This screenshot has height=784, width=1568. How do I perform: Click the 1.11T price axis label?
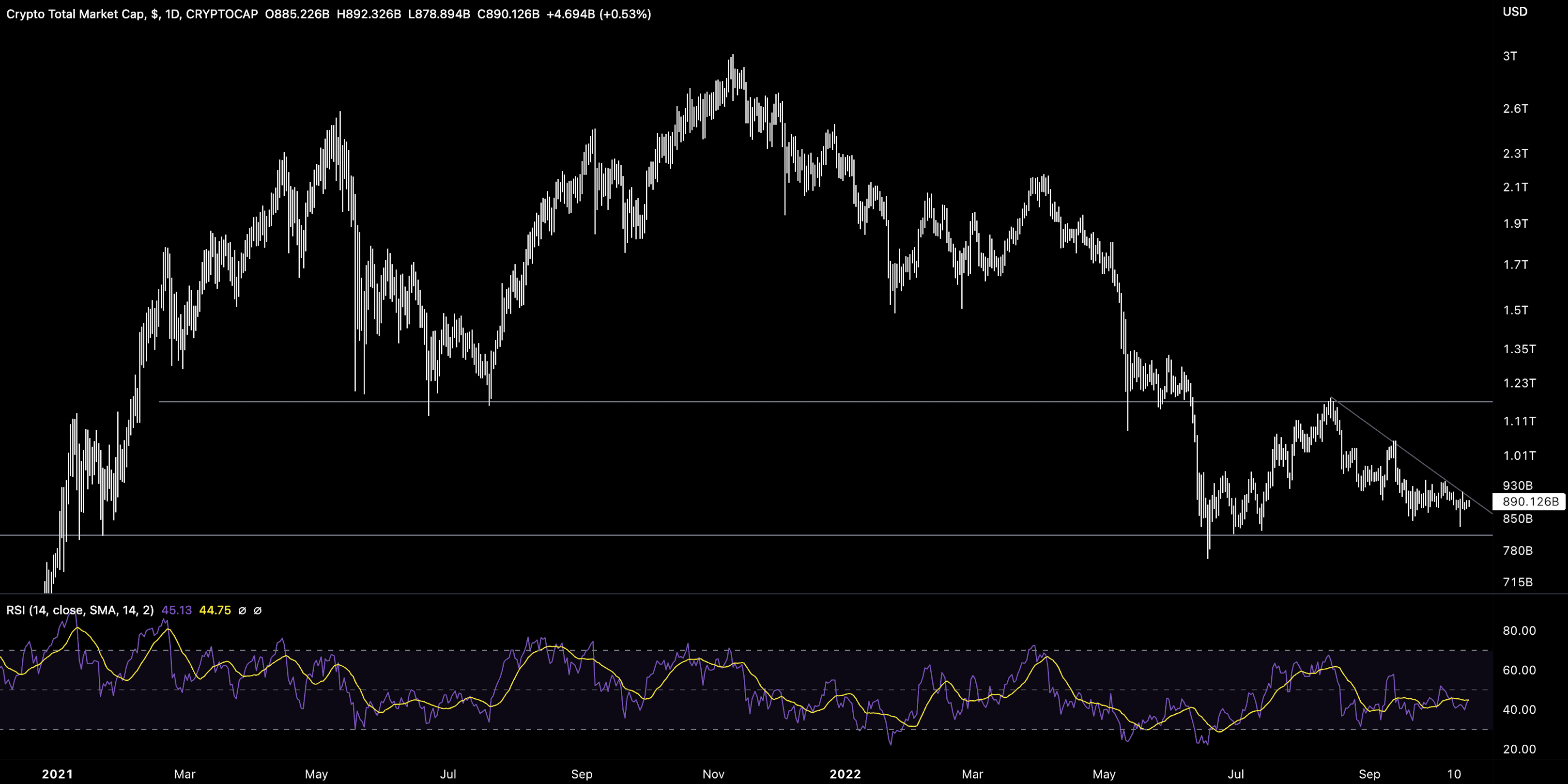pyautogui.click(x=1519, y=421)
